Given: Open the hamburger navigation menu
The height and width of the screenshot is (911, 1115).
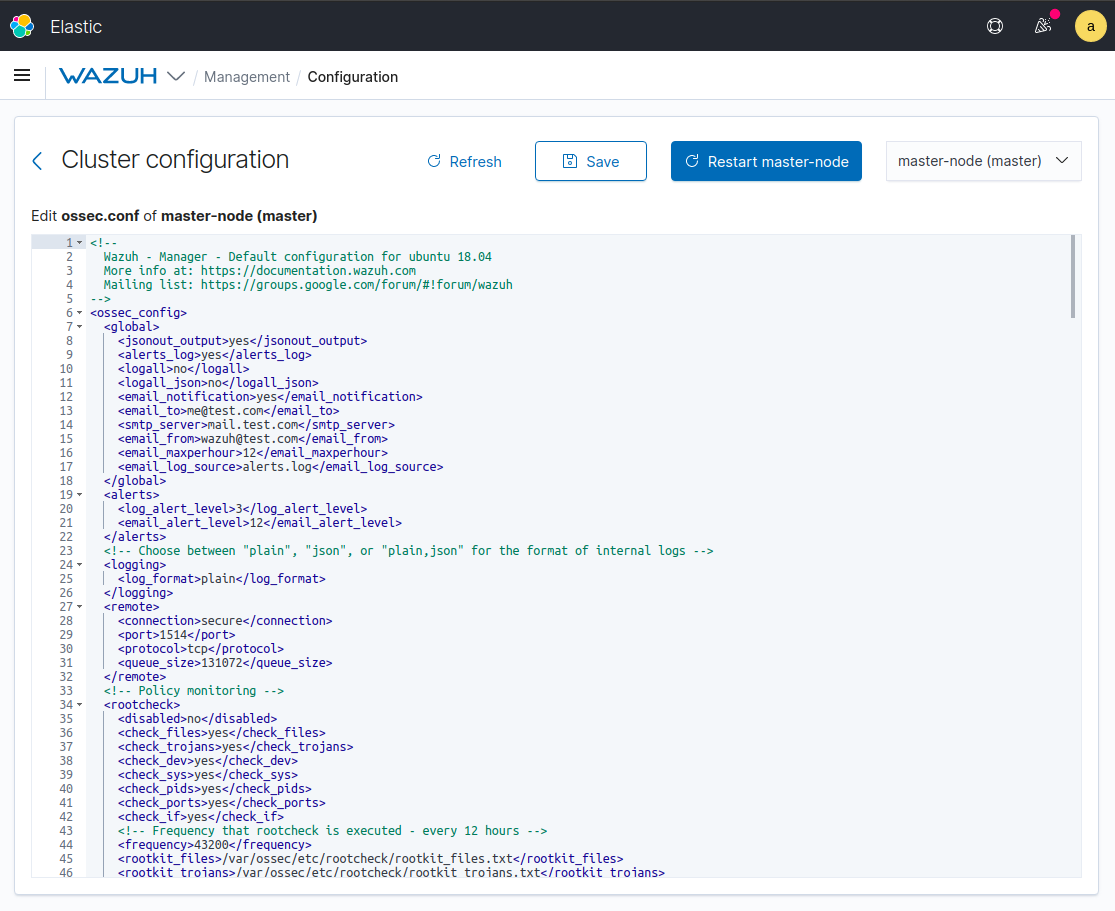Looking at the screenshot, I should [x=21, y=75].
